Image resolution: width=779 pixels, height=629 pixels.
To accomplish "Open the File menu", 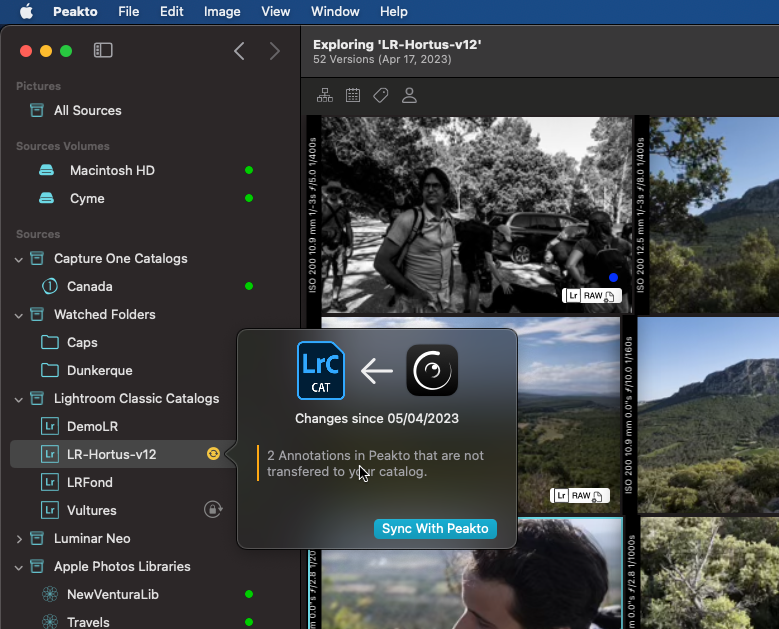I will coord(129,11).
